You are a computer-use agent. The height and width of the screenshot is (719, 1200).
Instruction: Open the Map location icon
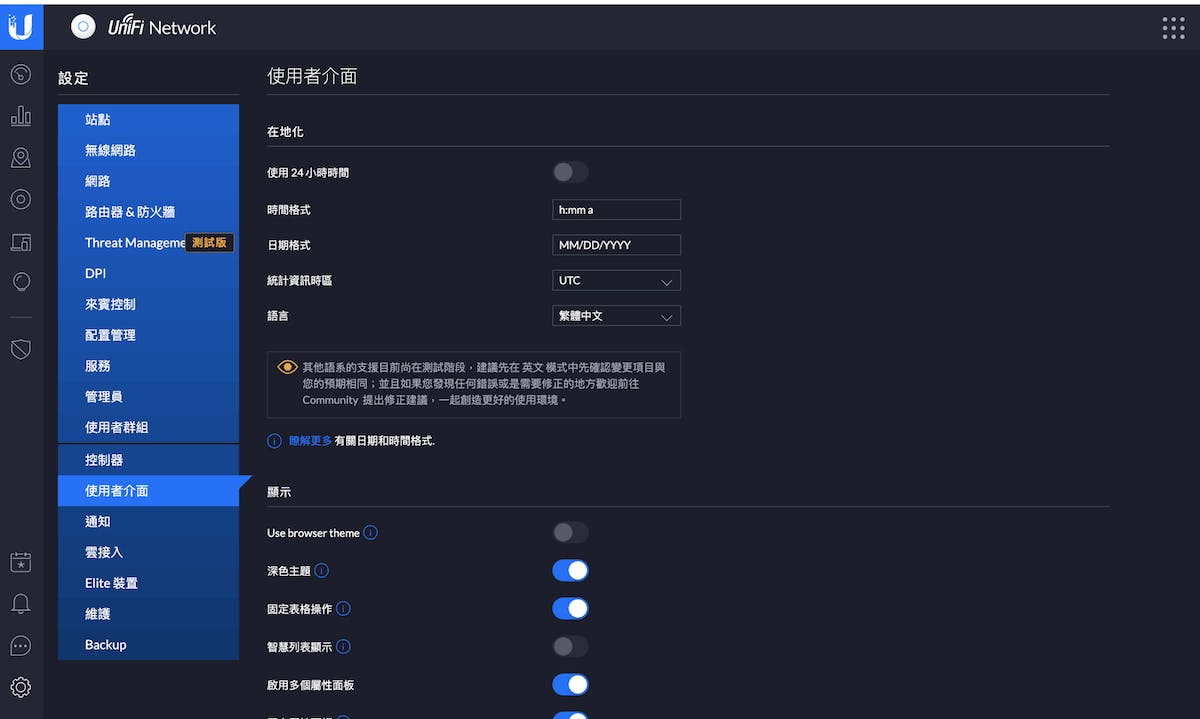pos(20,158)
